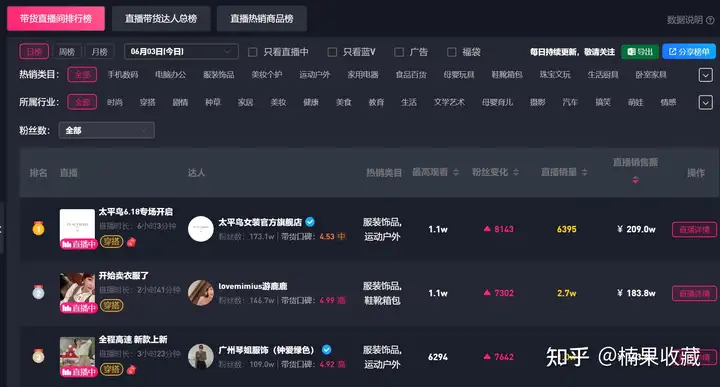Select 全部 under 所属行业
The width and height of the screenshot is (720, 387).
pyautogui.click(x=82, y=102)
